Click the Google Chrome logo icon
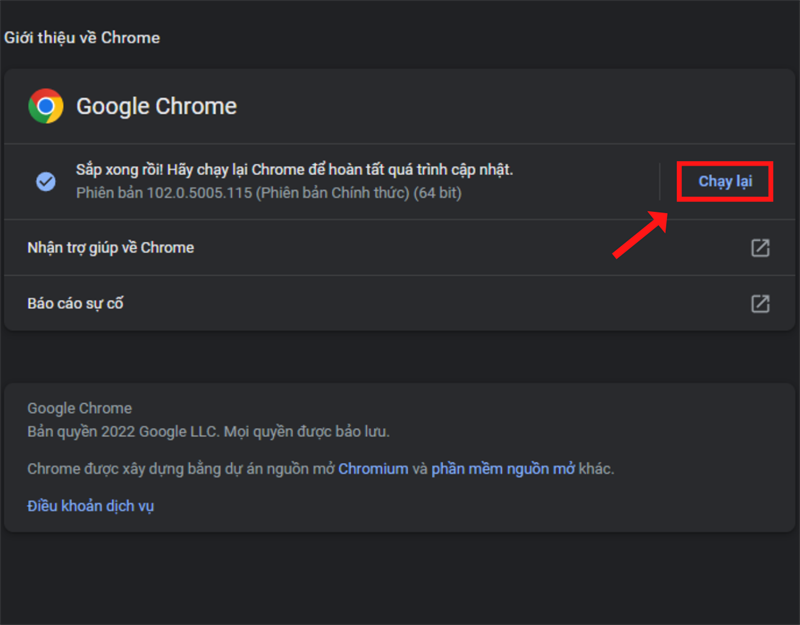 pos(46,106)
